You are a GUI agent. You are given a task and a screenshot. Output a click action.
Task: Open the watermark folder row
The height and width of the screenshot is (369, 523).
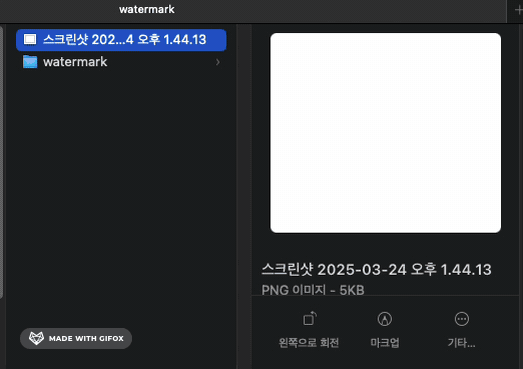(121, 62)
